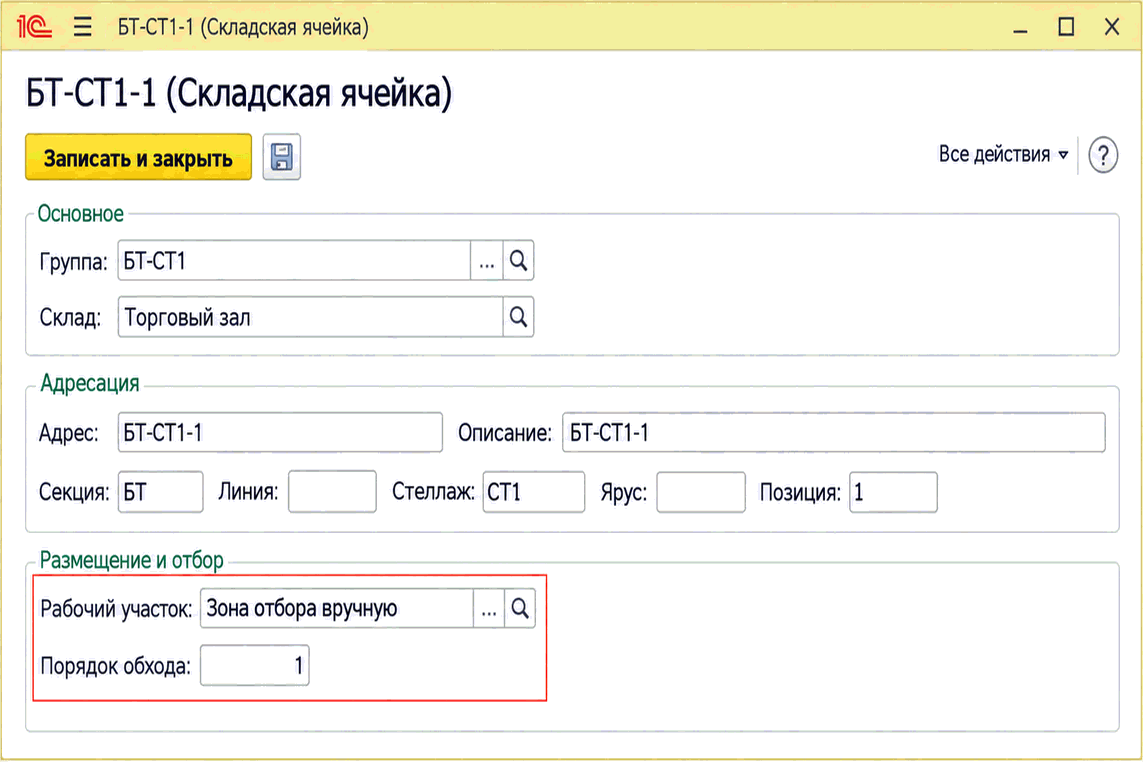Focus the empty Ярус field
1143x762 pixels.
[x=701, y=492]
